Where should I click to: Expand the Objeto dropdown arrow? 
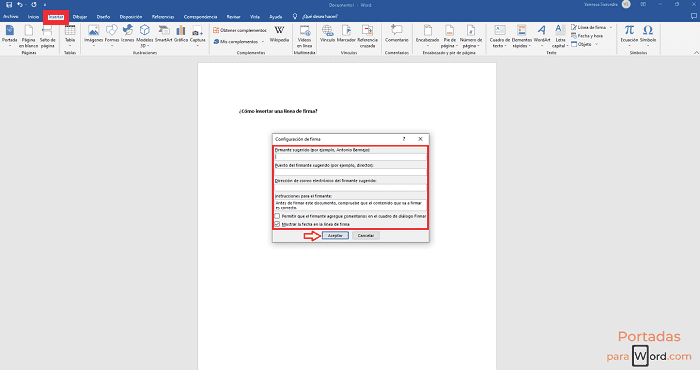click(596, 44)
